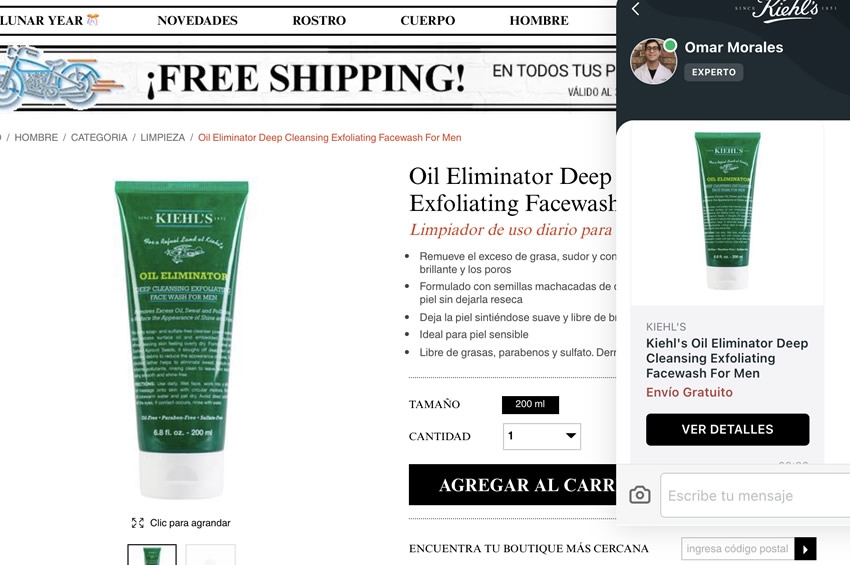Open the CUERPO menu
This screenshot has width=850, height=565.
(x=428, y=21)
